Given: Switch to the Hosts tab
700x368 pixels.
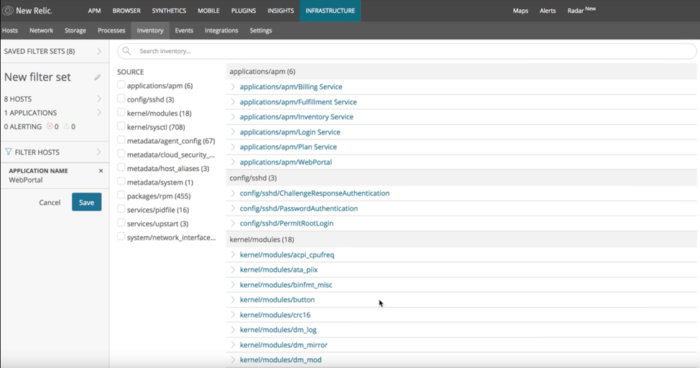Looking at the screenshot, I should pos(10,30).
